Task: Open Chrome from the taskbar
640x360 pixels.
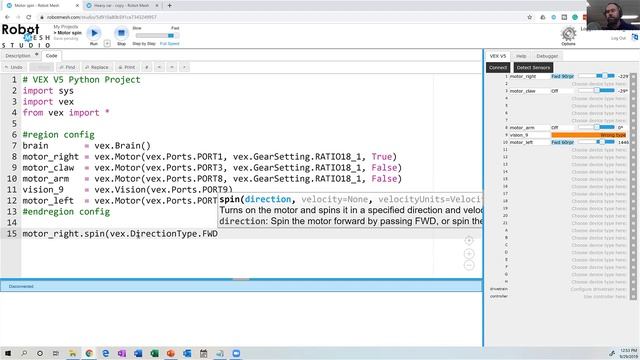Action: 89,353
